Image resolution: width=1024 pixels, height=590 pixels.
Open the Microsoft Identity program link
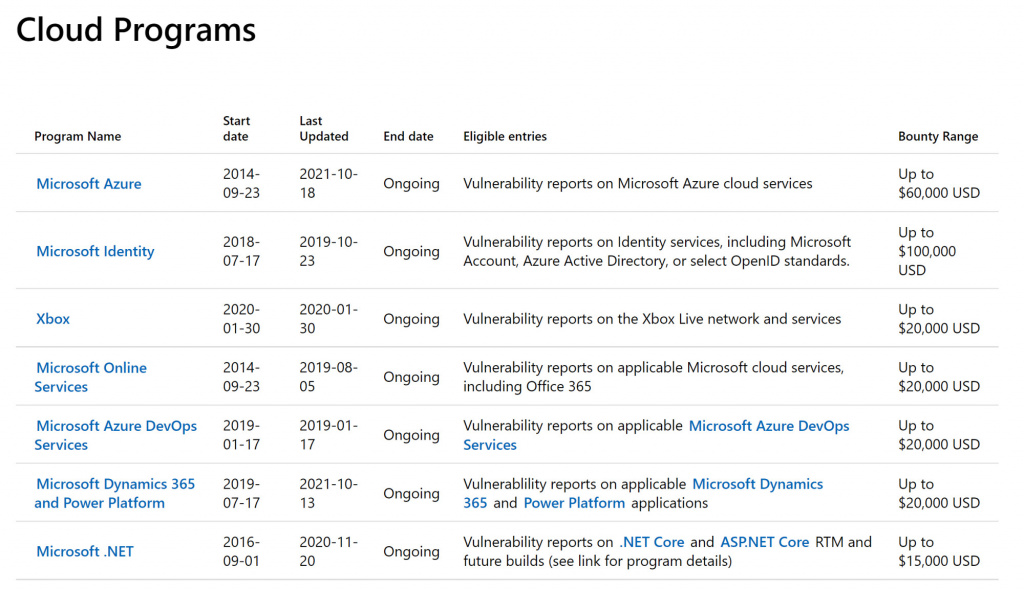(x=95, y=252)
